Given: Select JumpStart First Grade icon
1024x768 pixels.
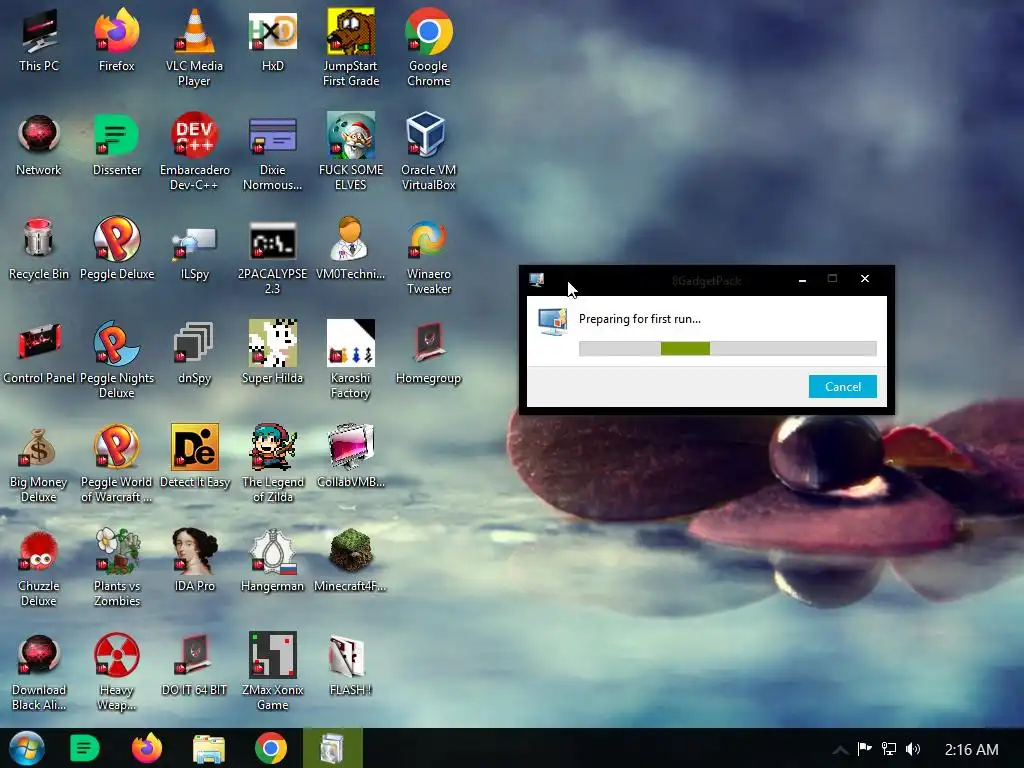Looking at the screenshot, I should click(351, 47).
